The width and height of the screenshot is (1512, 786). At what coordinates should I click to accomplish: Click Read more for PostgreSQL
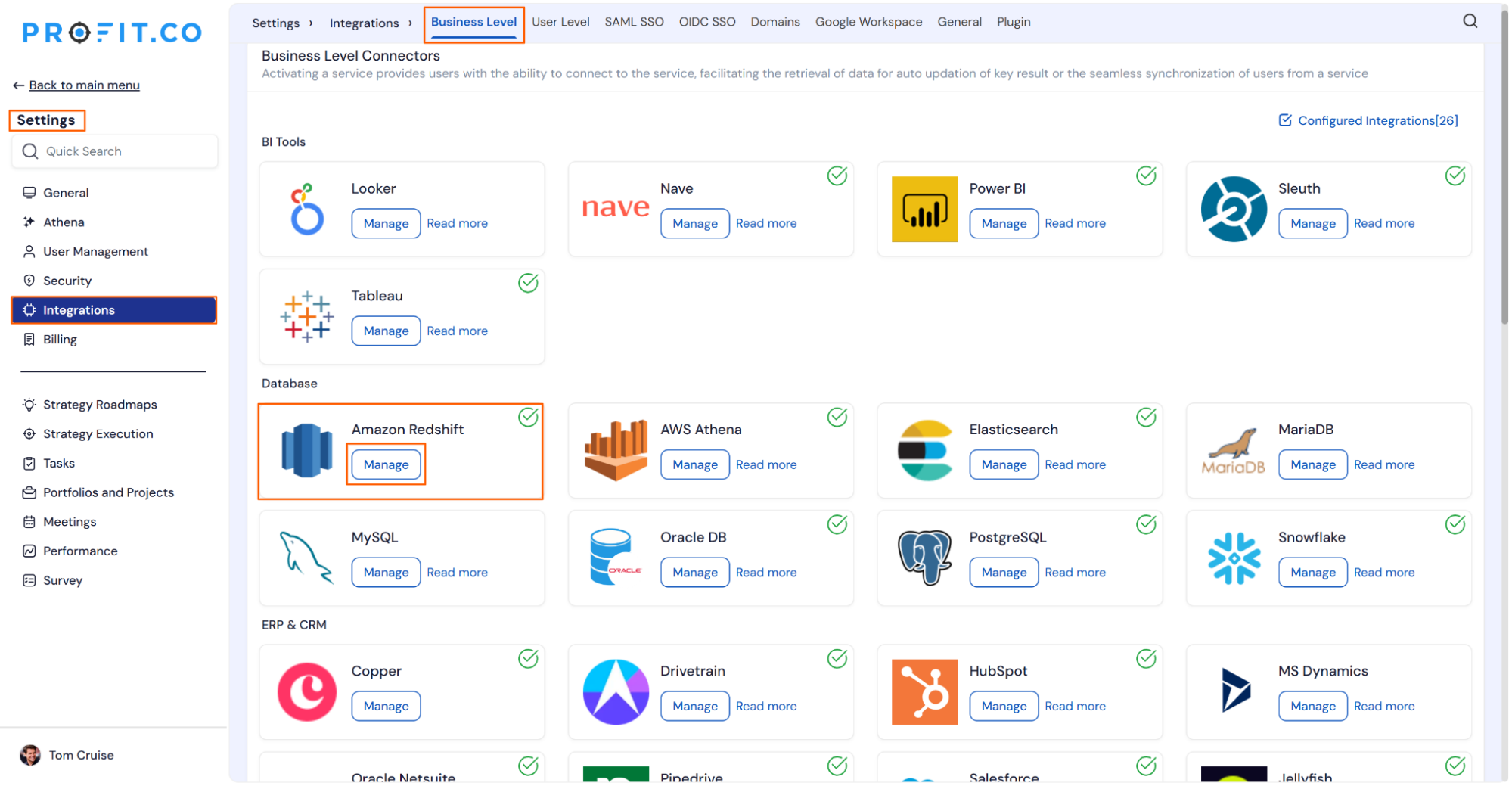[x=1075, y=573]
